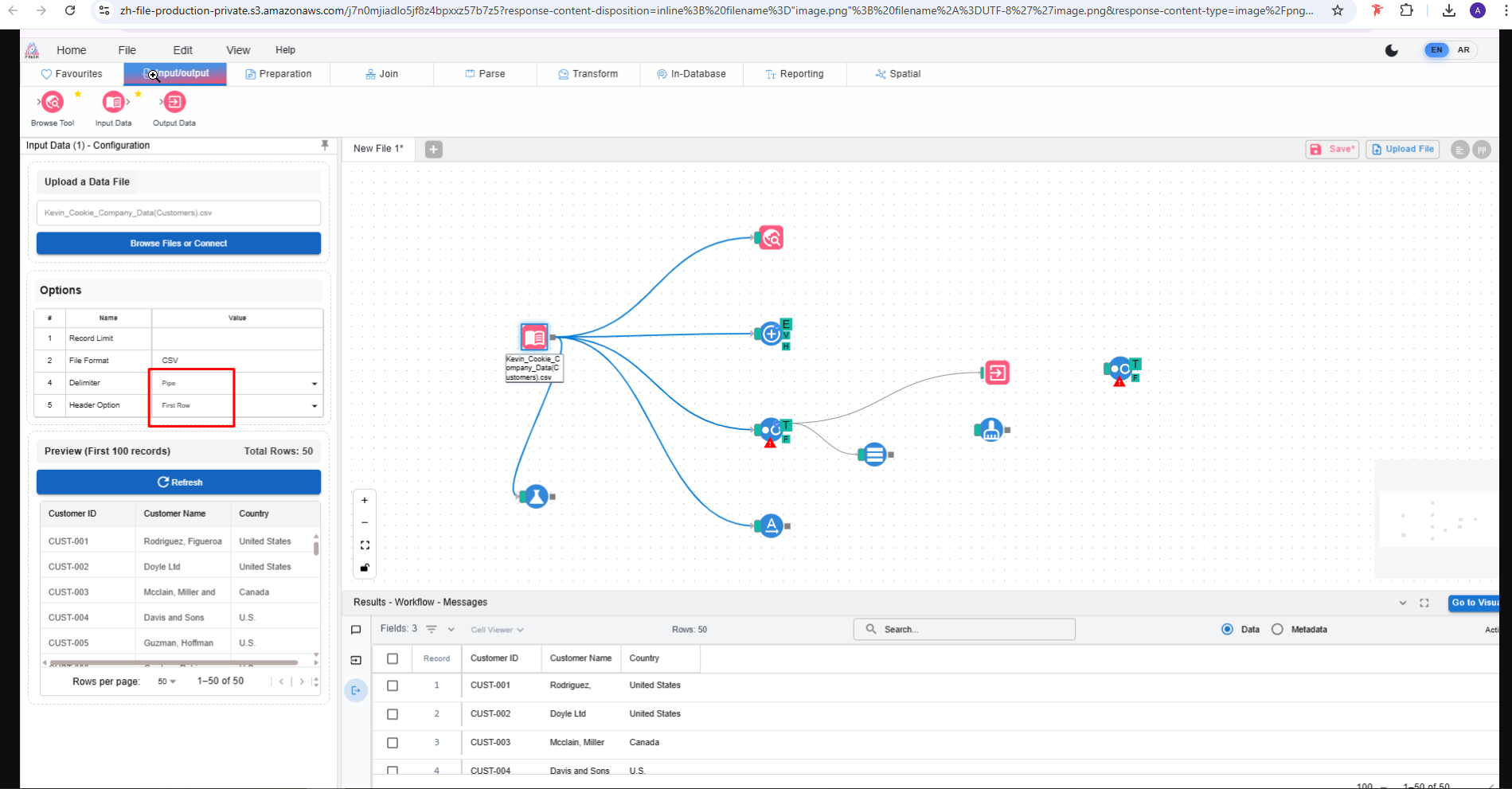The height and width of the screenshot is (789, 1512).
Task: Expand the Cell Viewer dropdown
Action: [x=497, y=630]
